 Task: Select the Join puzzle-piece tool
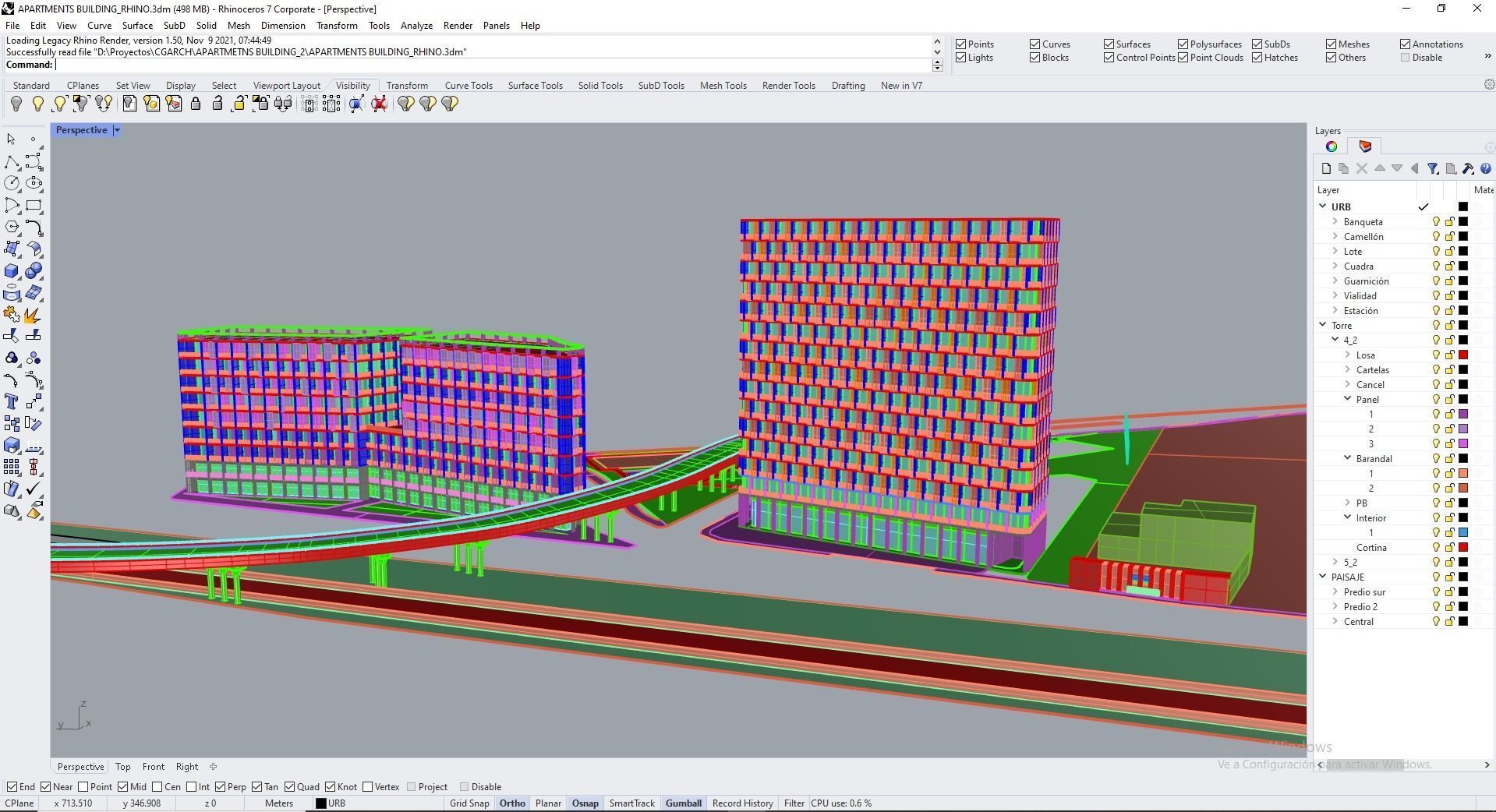tap(12, 315)
